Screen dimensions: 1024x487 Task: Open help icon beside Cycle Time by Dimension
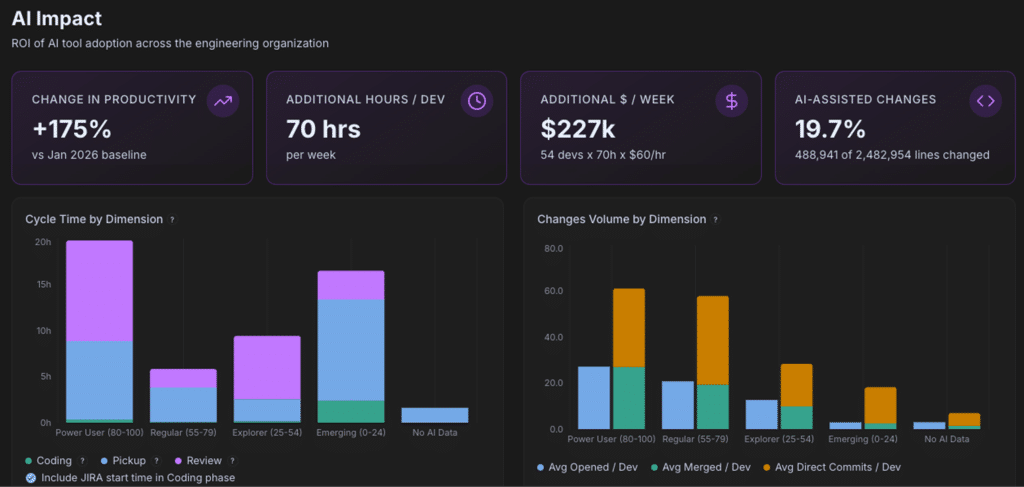point(172,220)
